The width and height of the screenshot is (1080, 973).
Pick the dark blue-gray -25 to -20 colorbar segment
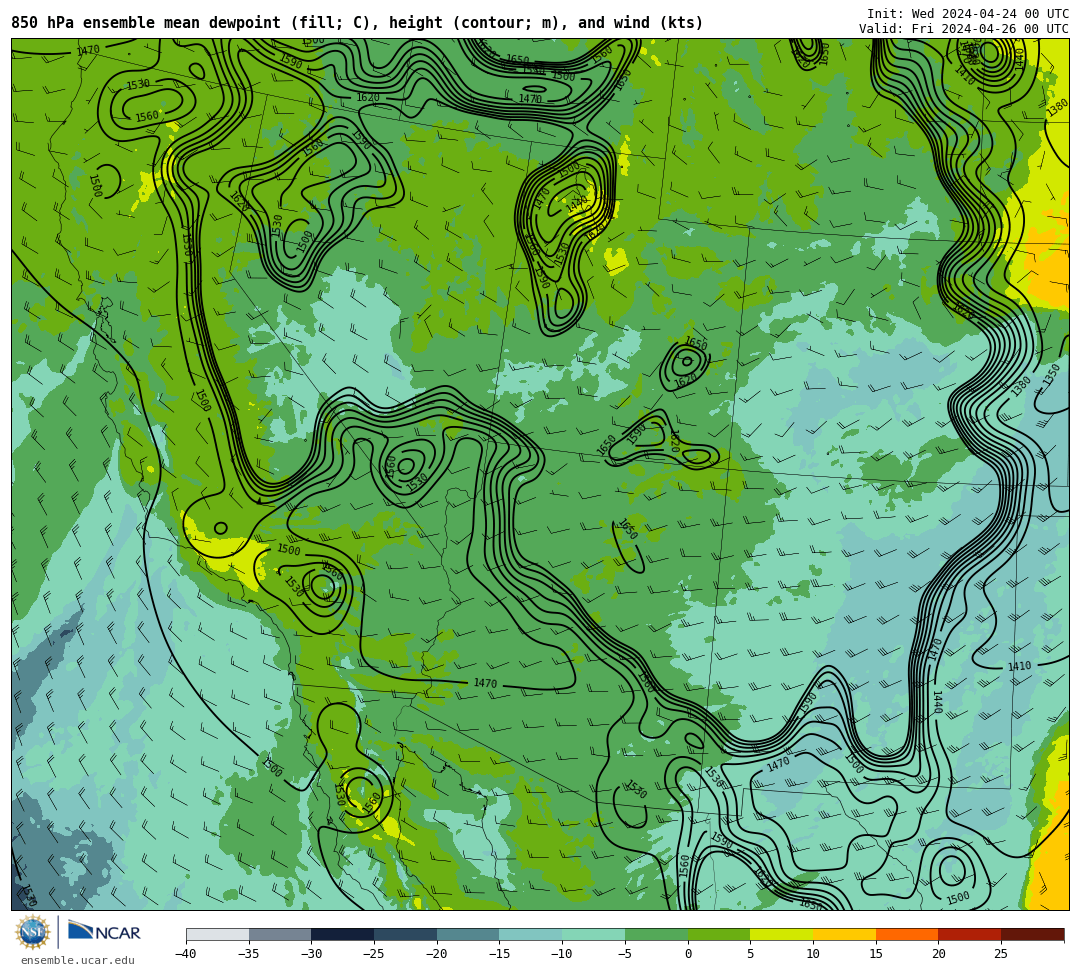tap(405, 934)
